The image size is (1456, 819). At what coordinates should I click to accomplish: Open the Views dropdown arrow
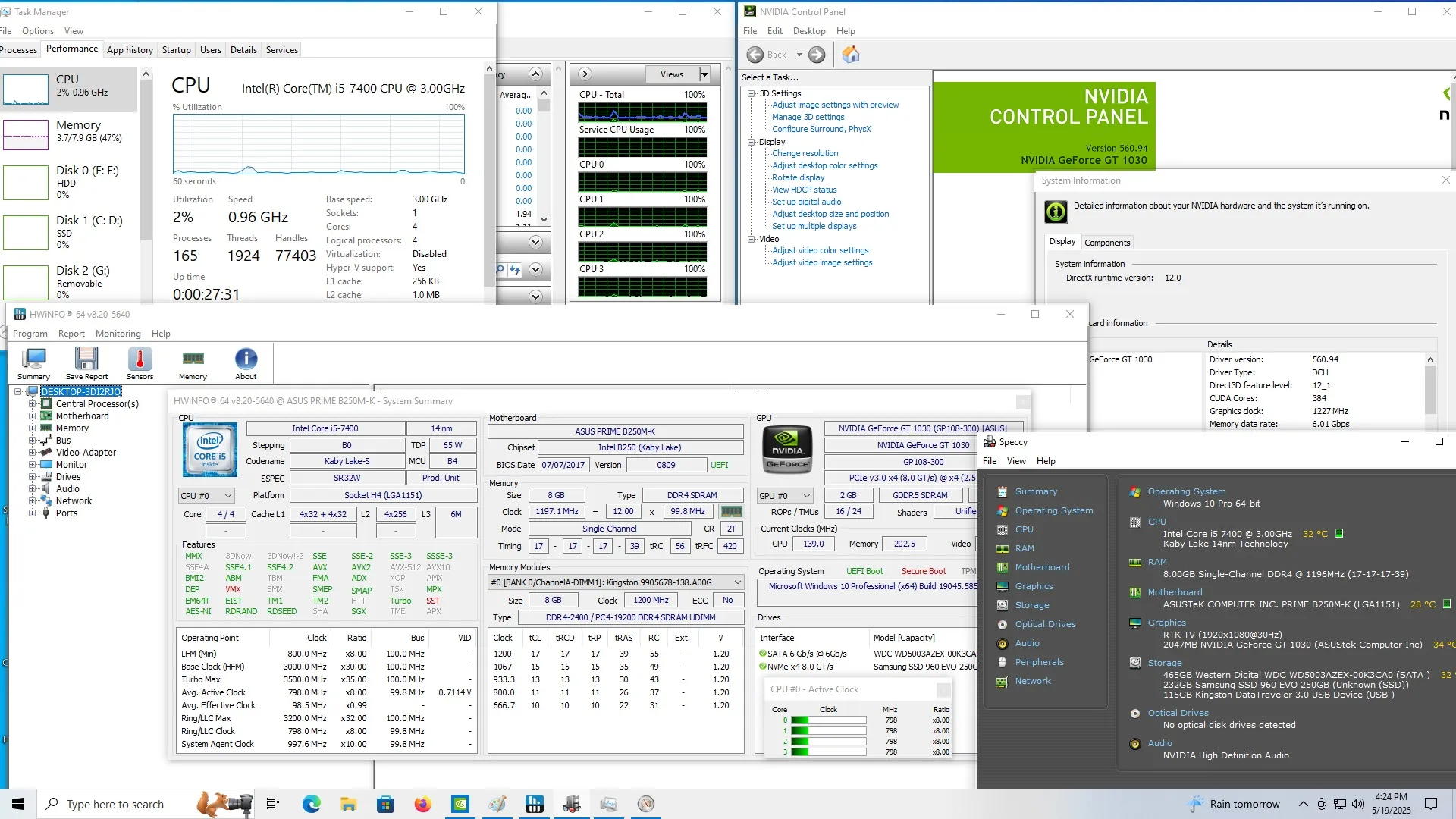click(x=704, y=74)
